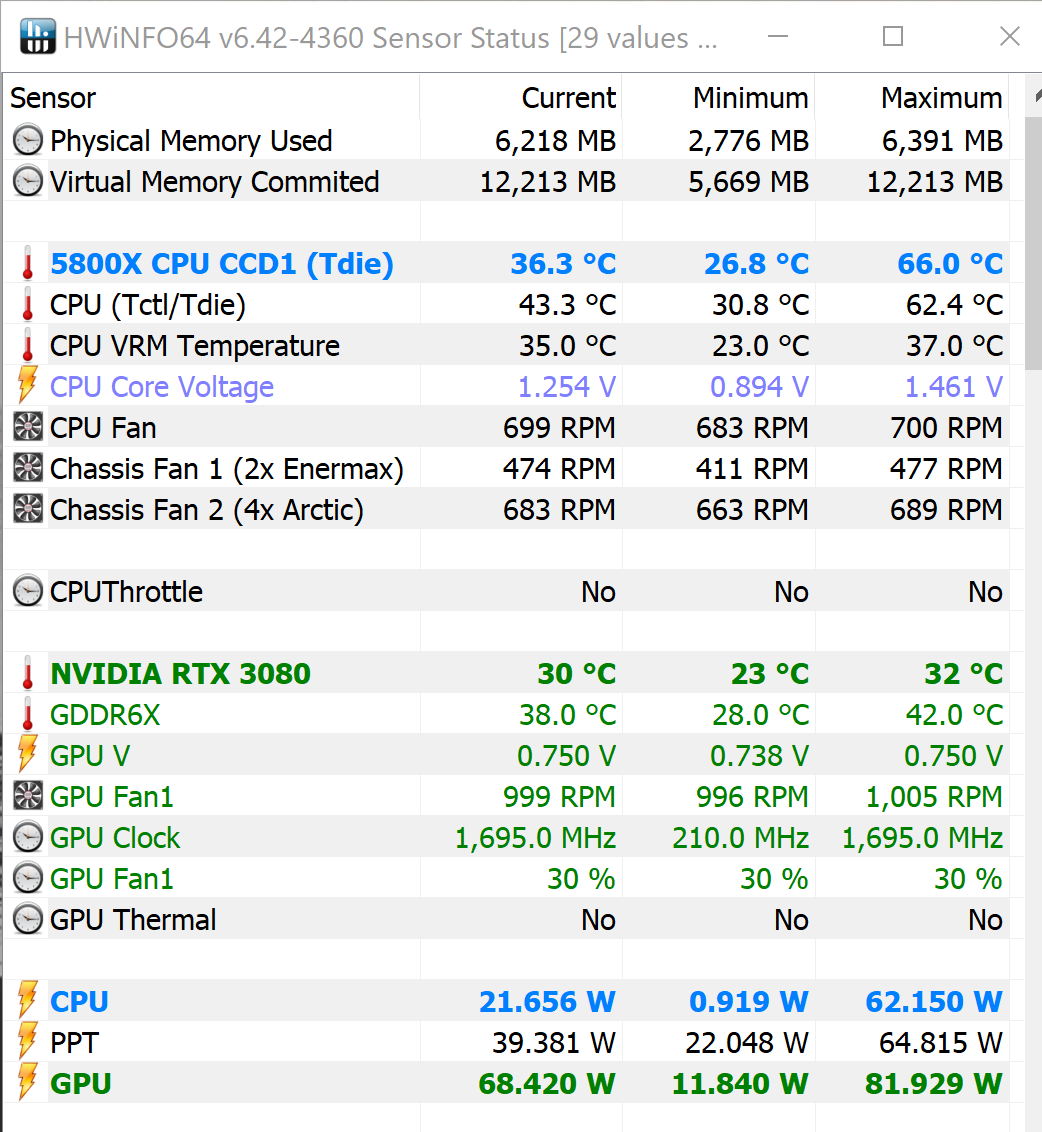Select the GPU Clock row label

coord(115,838)
